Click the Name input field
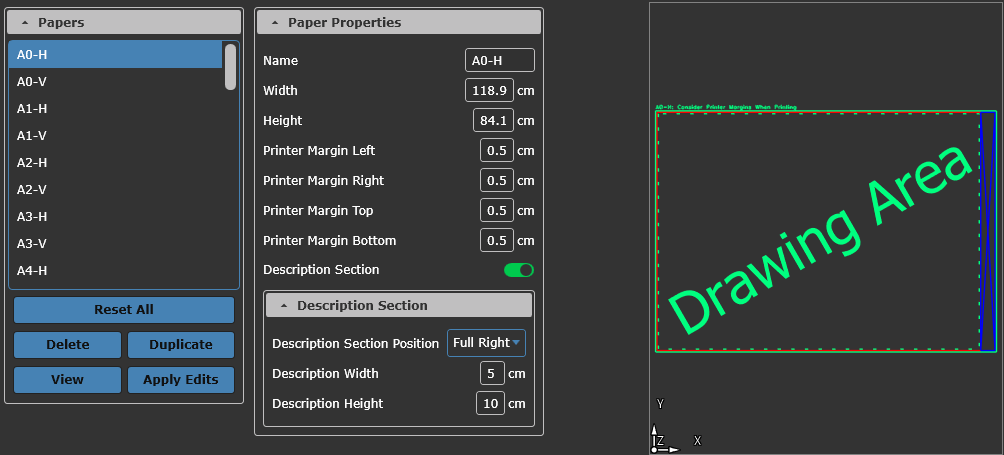The height and width of the screenshot is (455, 1004). [x=500, y=61]
